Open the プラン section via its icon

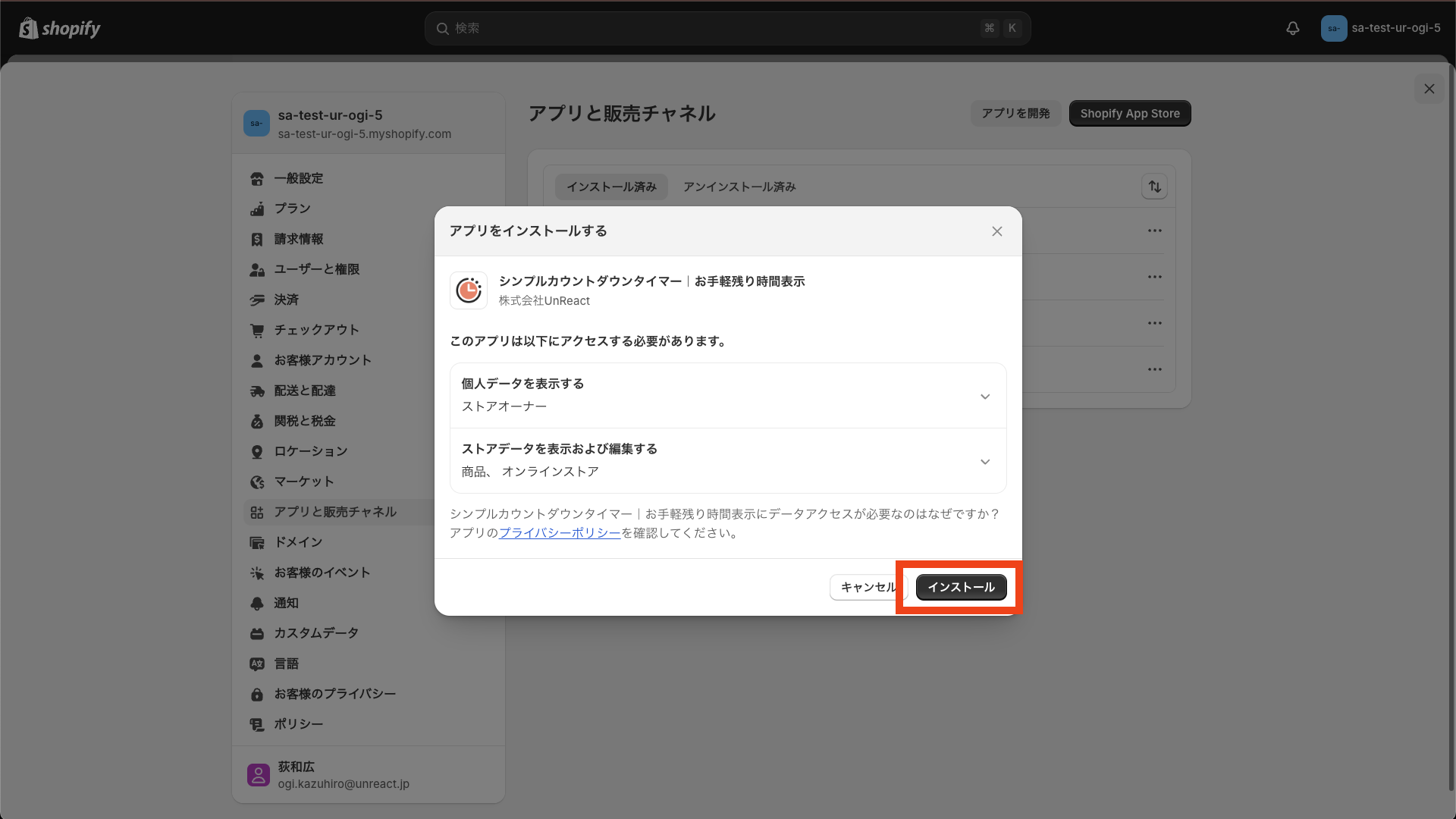coord(258,209)
